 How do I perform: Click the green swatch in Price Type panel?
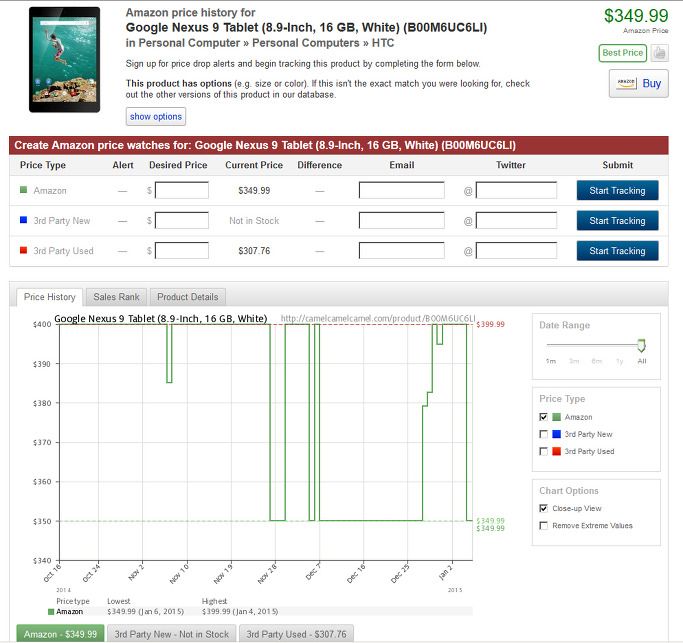coord(556,417)
